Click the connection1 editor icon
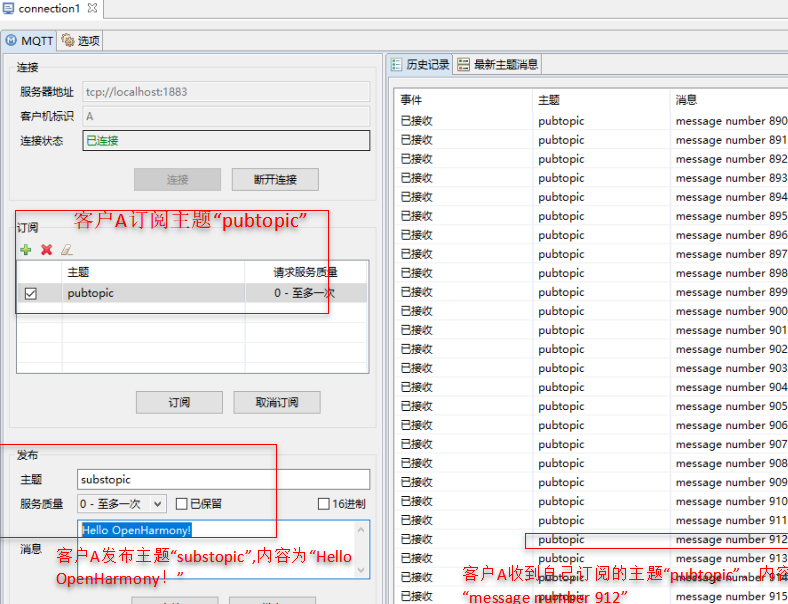 point(9,8)
